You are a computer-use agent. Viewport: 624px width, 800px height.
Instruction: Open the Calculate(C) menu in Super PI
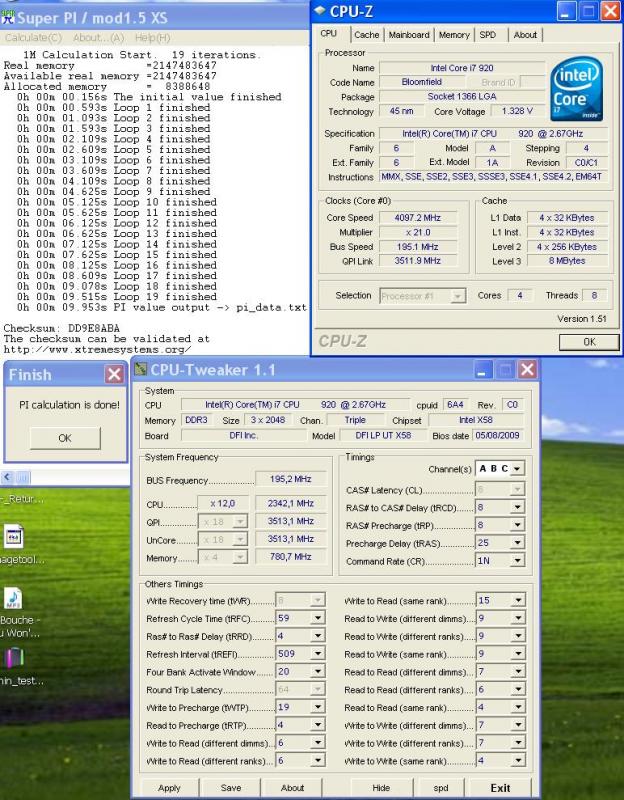pos(33,38)
